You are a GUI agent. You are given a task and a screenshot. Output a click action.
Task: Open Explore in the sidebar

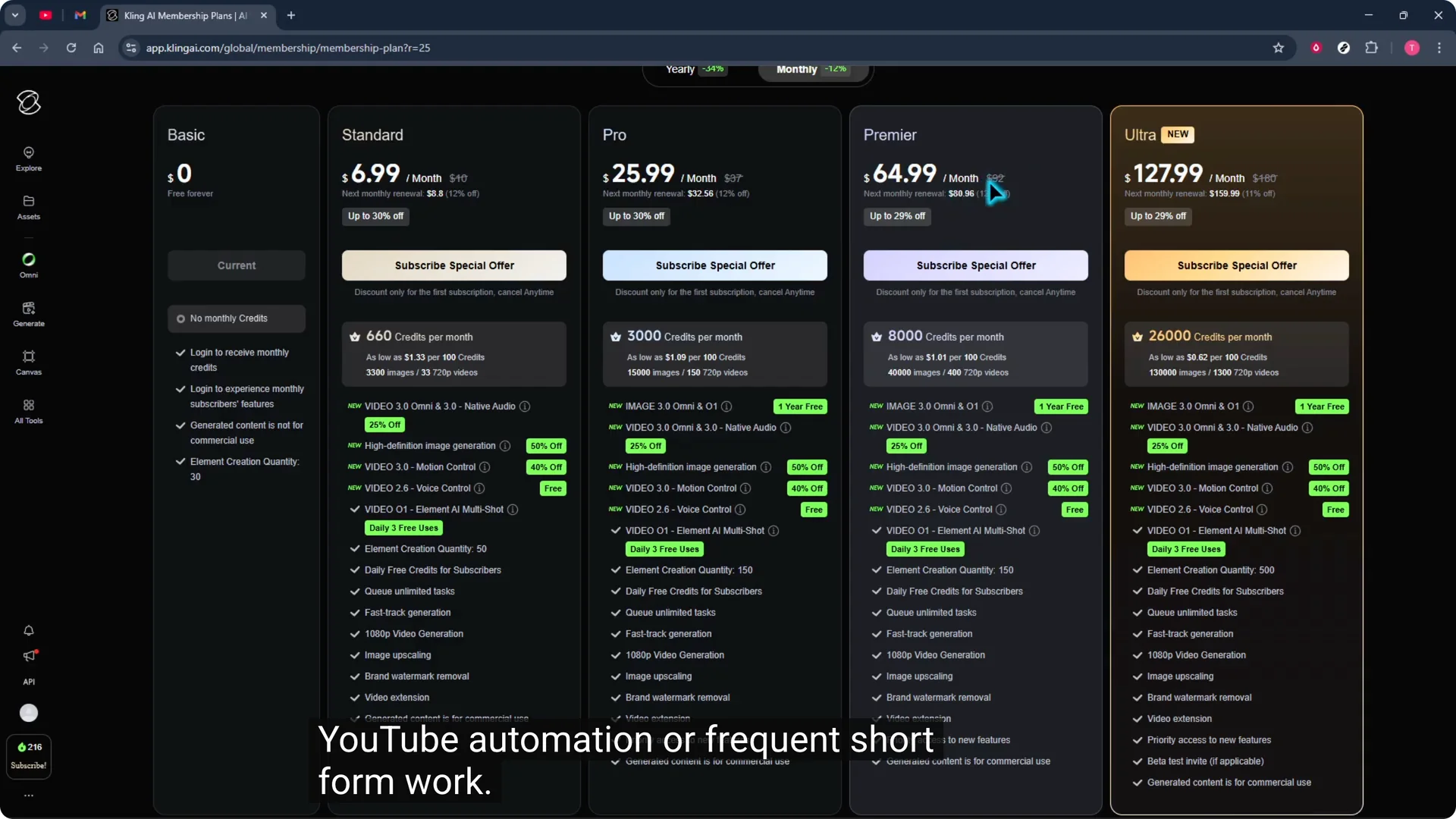click(29, 159)
